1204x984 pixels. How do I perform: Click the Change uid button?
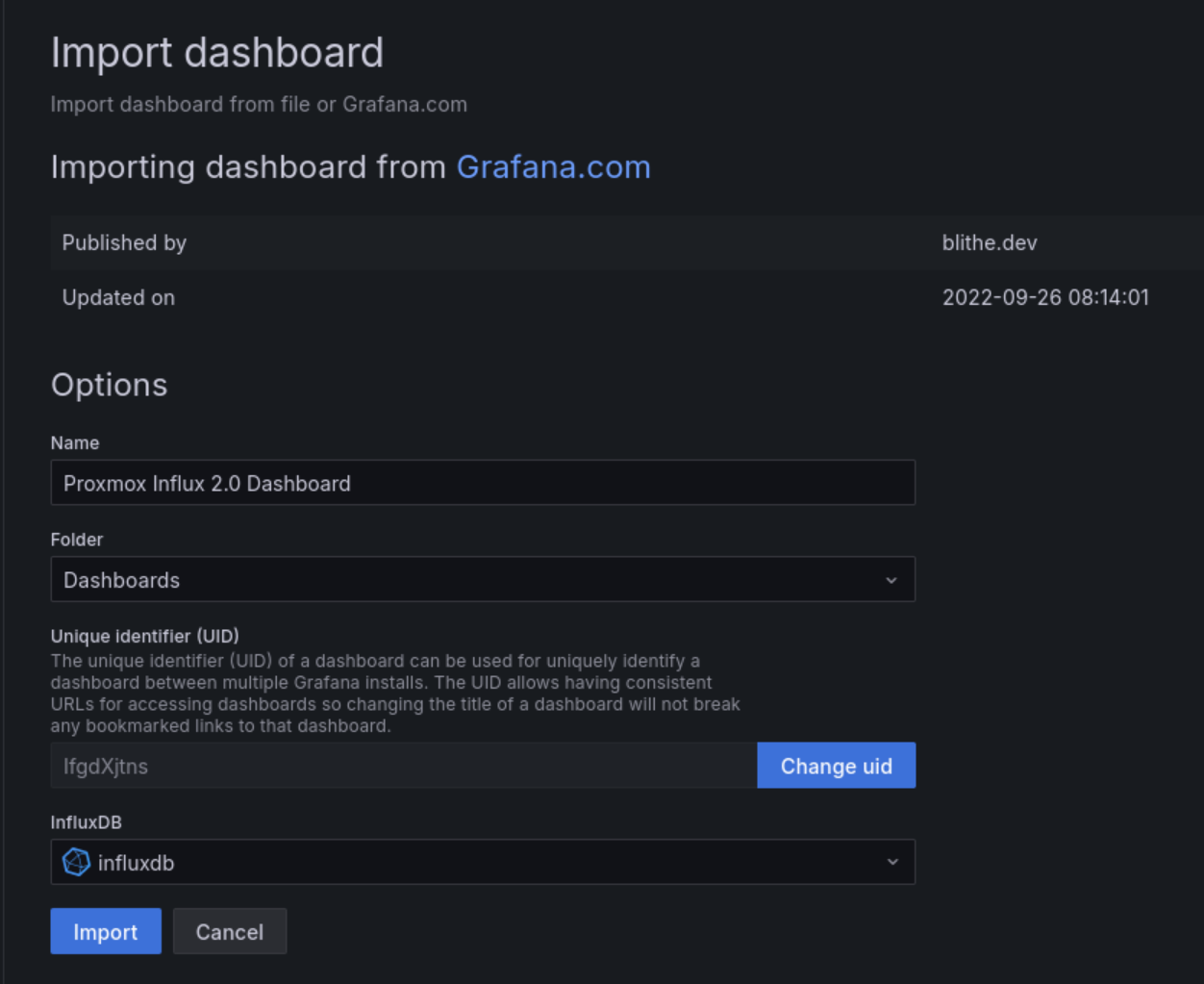click(x=836, y=766)
